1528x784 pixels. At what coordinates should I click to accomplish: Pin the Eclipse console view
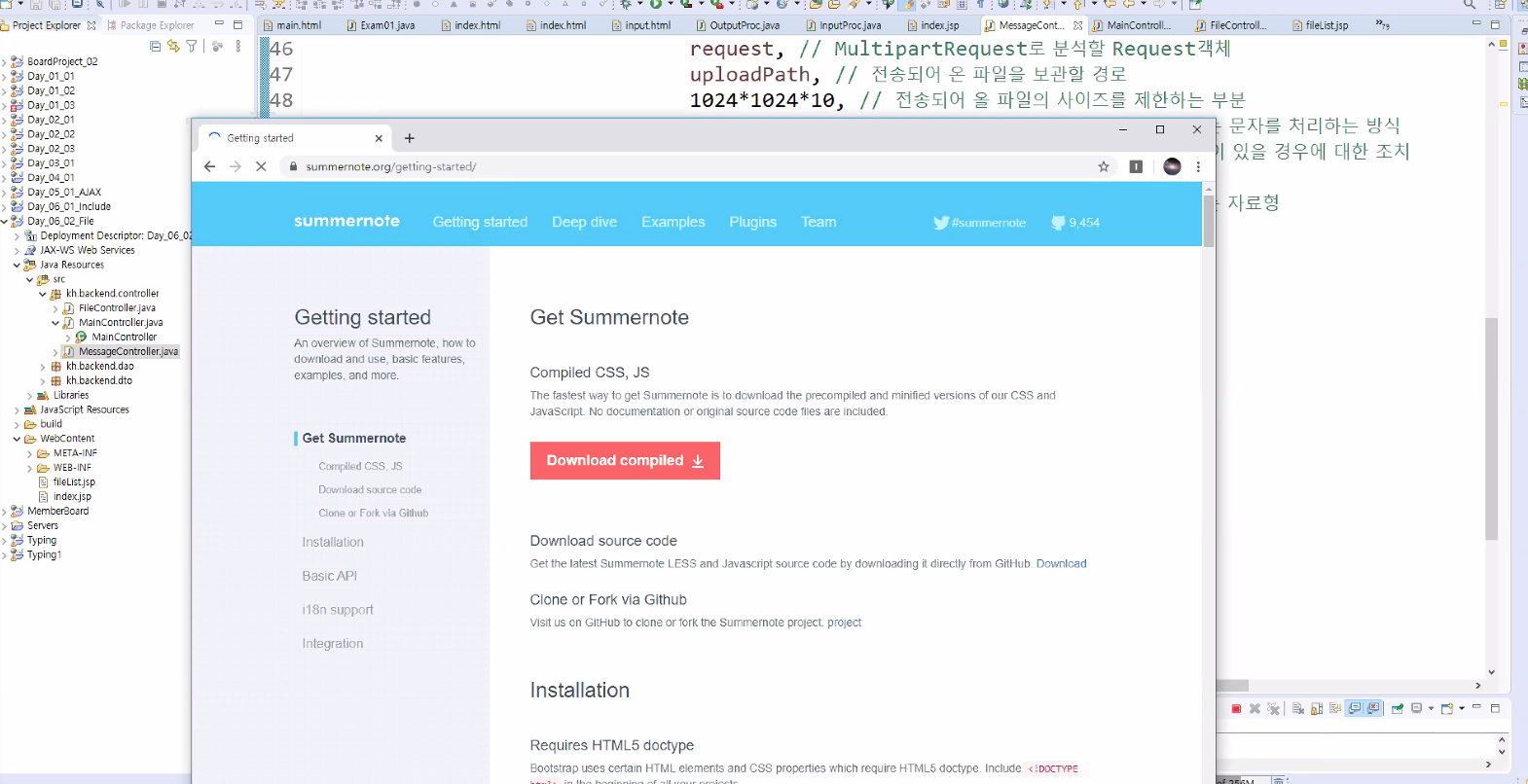point(1398,709)
